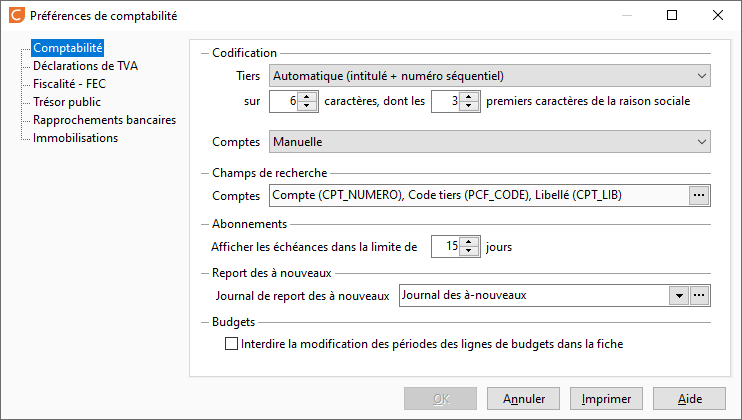Increase the échéances days limit spinner
This screenshot has width=742, height=420.
click(468, 242)
